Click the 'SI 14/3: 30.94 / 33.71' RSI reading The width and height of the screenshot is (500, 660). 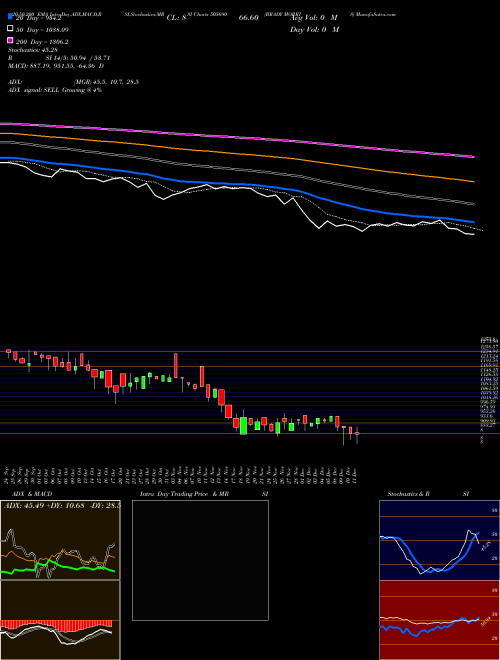coord(78,58)
